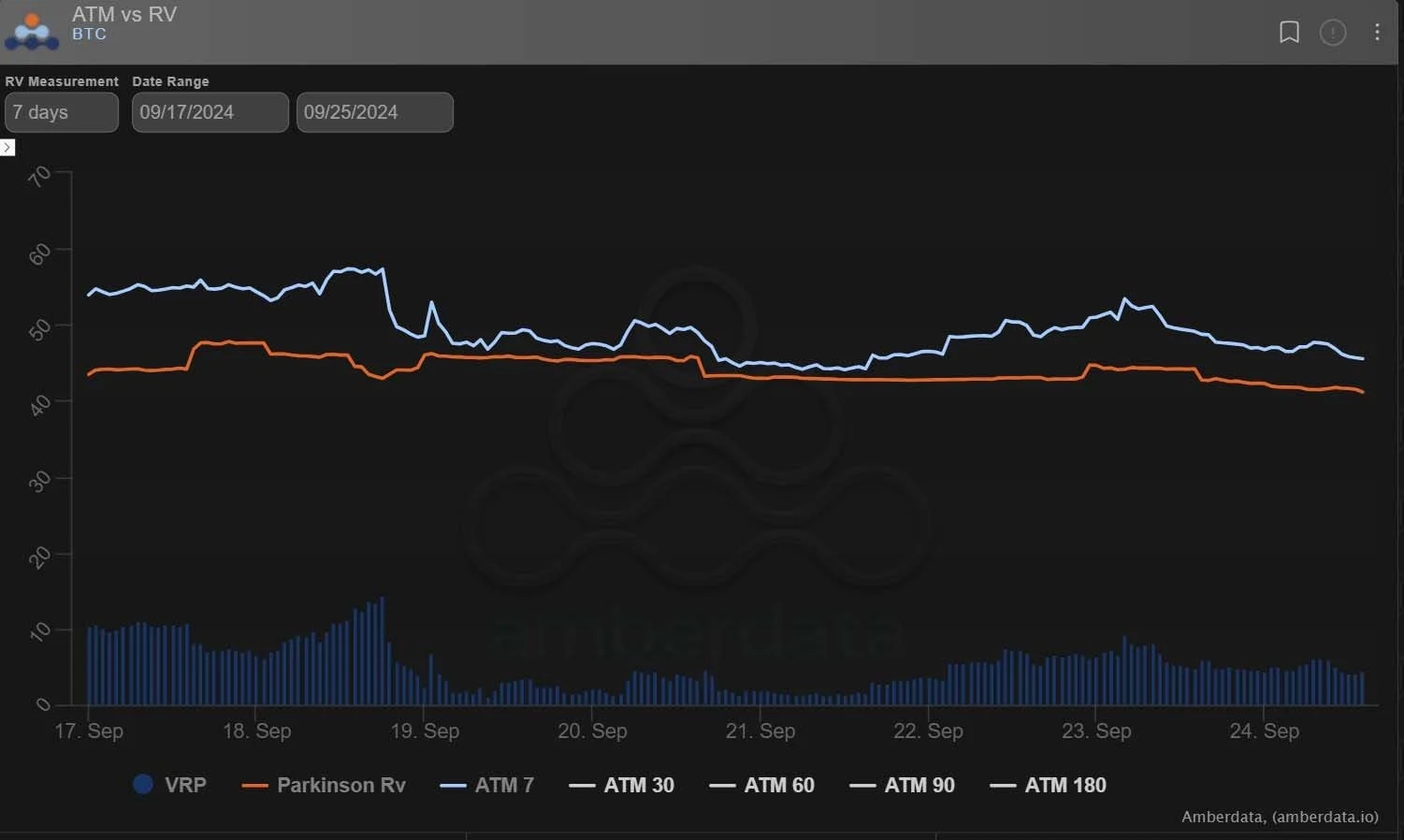The width and height of the screenshot is (1404, 840).
Task: Click the 19. Sep axis label
Action: pyautogui.click(x=425, y=731)
